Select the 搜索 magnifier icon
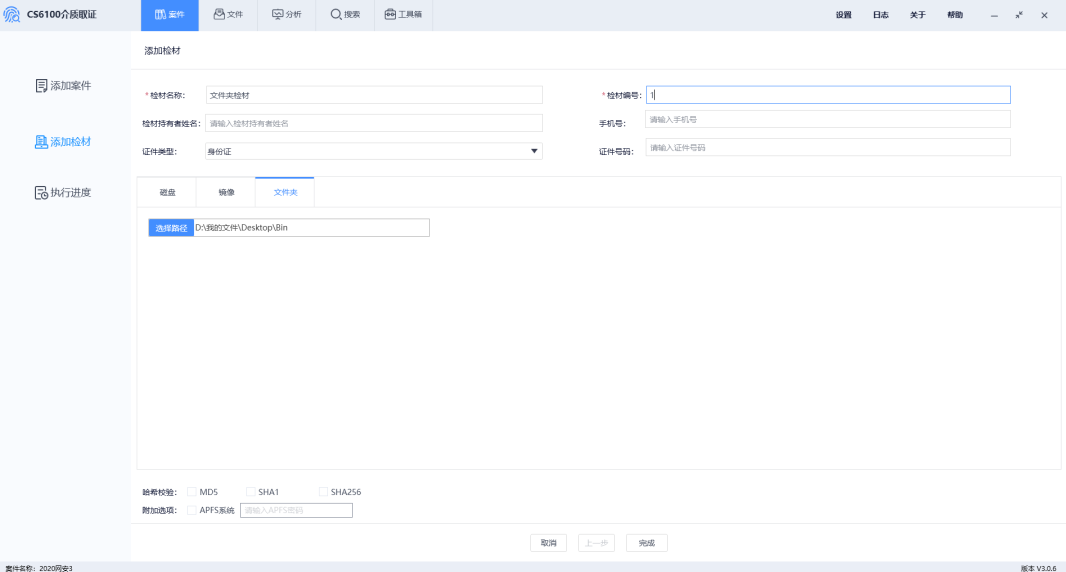Screen dimensions: 1066x572 337,15
